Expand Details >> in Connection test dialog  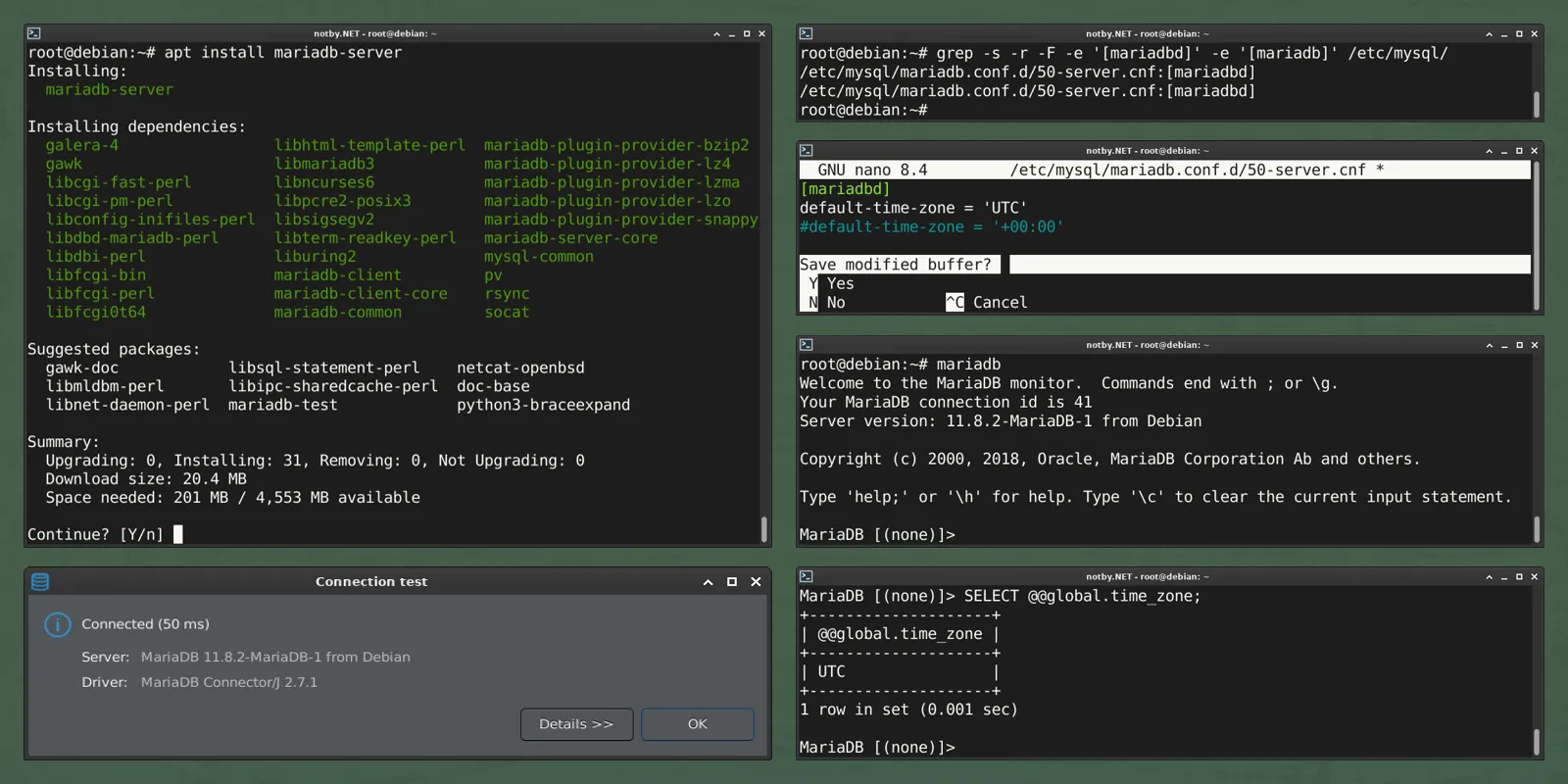[x=576, y=724]
